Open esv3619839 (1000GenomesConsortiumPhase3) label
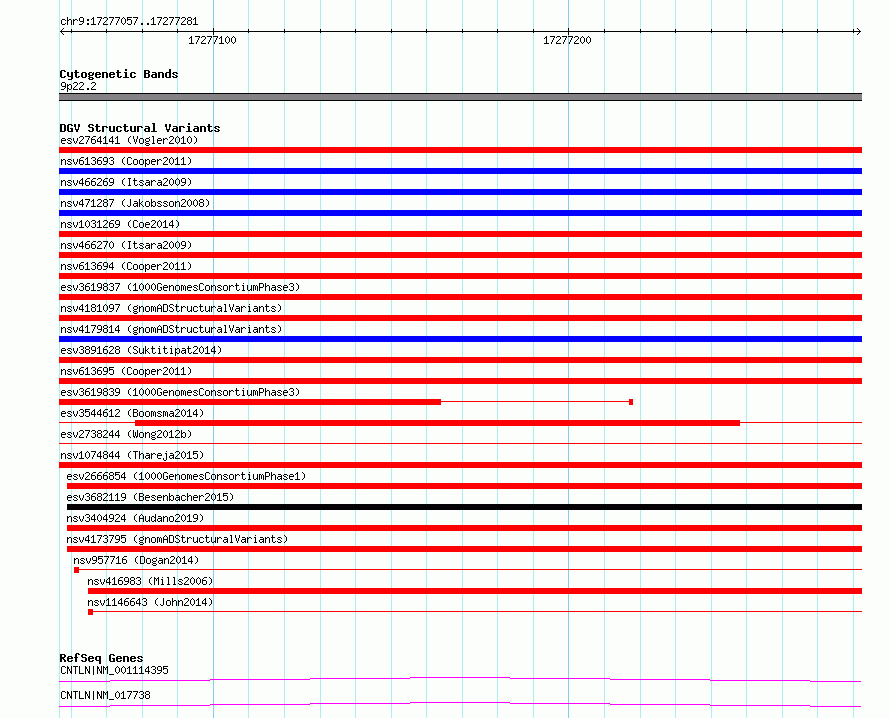 point(180,392)
